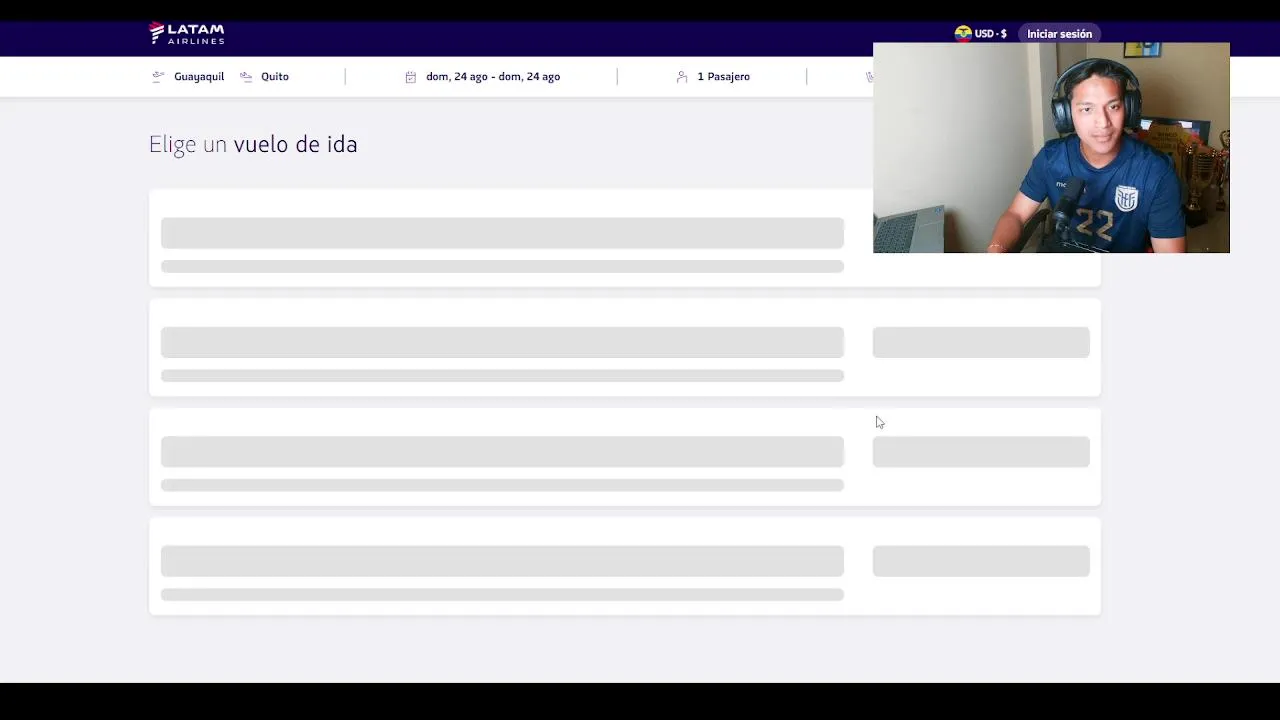Edit the Guayaquil origin field

click(199, 77)
